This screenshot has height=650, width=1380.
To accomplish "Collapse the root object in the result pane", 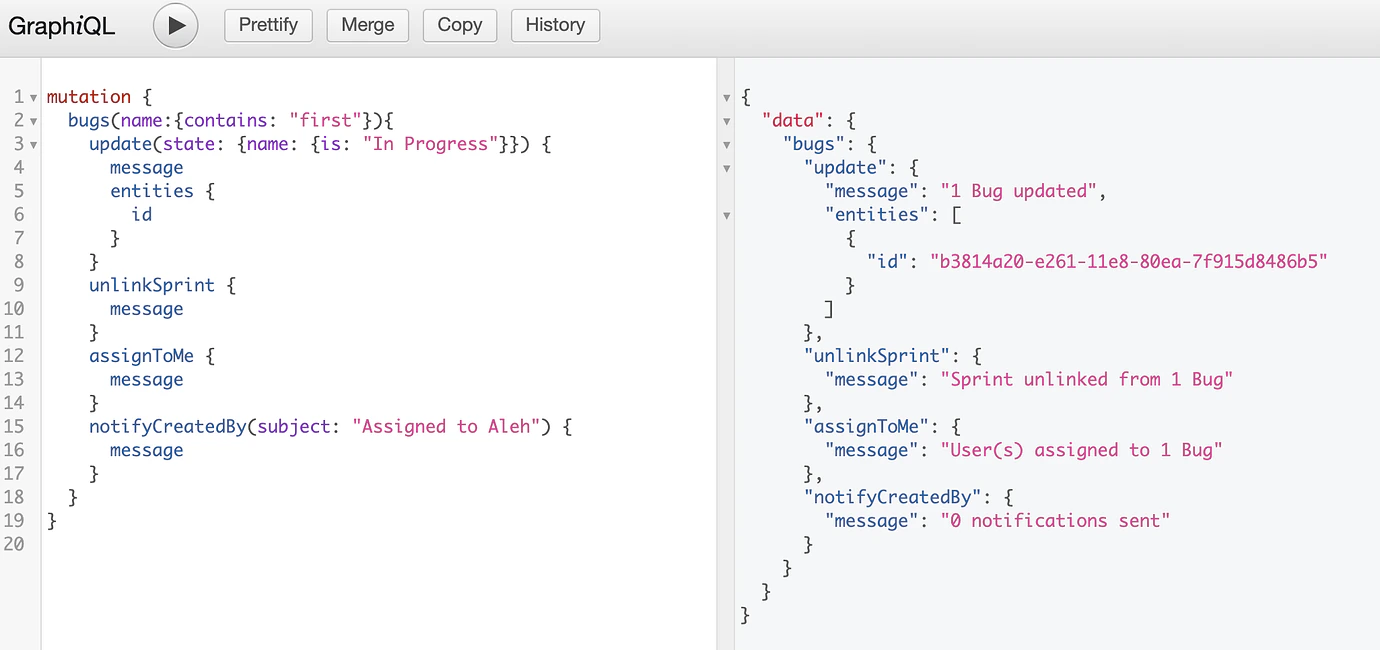I will click(x=727, y=98).
